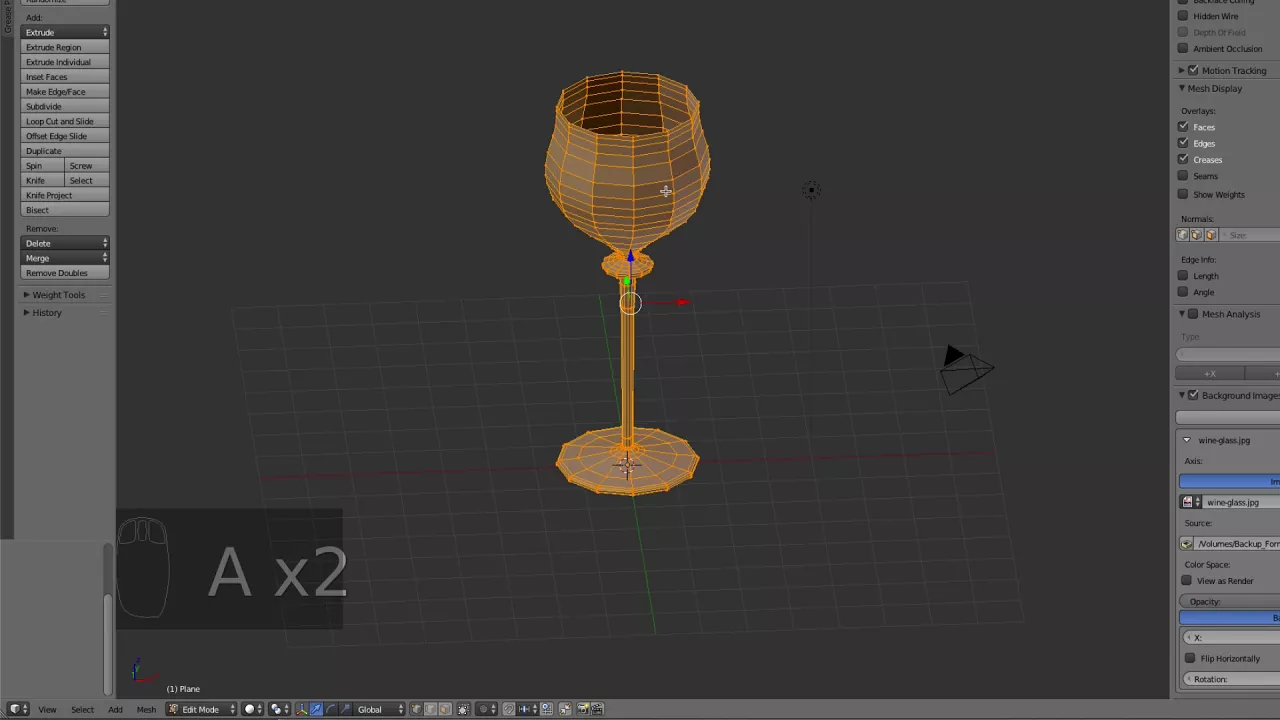Click the background image X offset field
This screenshot has height=720, width=1280.
[x=1230, y=637]
